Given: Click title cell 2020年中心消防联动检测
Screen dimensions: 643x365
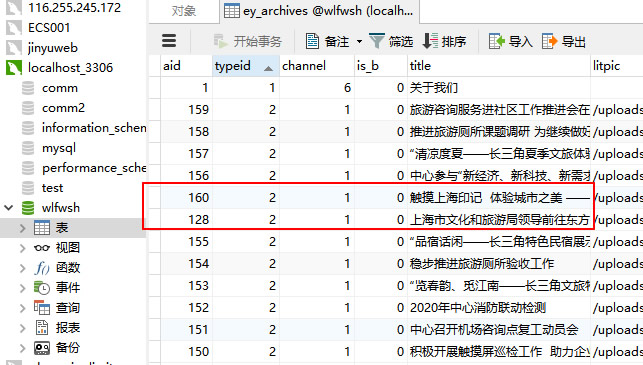Looking at the screenshot, I should [x=499, y=308].
